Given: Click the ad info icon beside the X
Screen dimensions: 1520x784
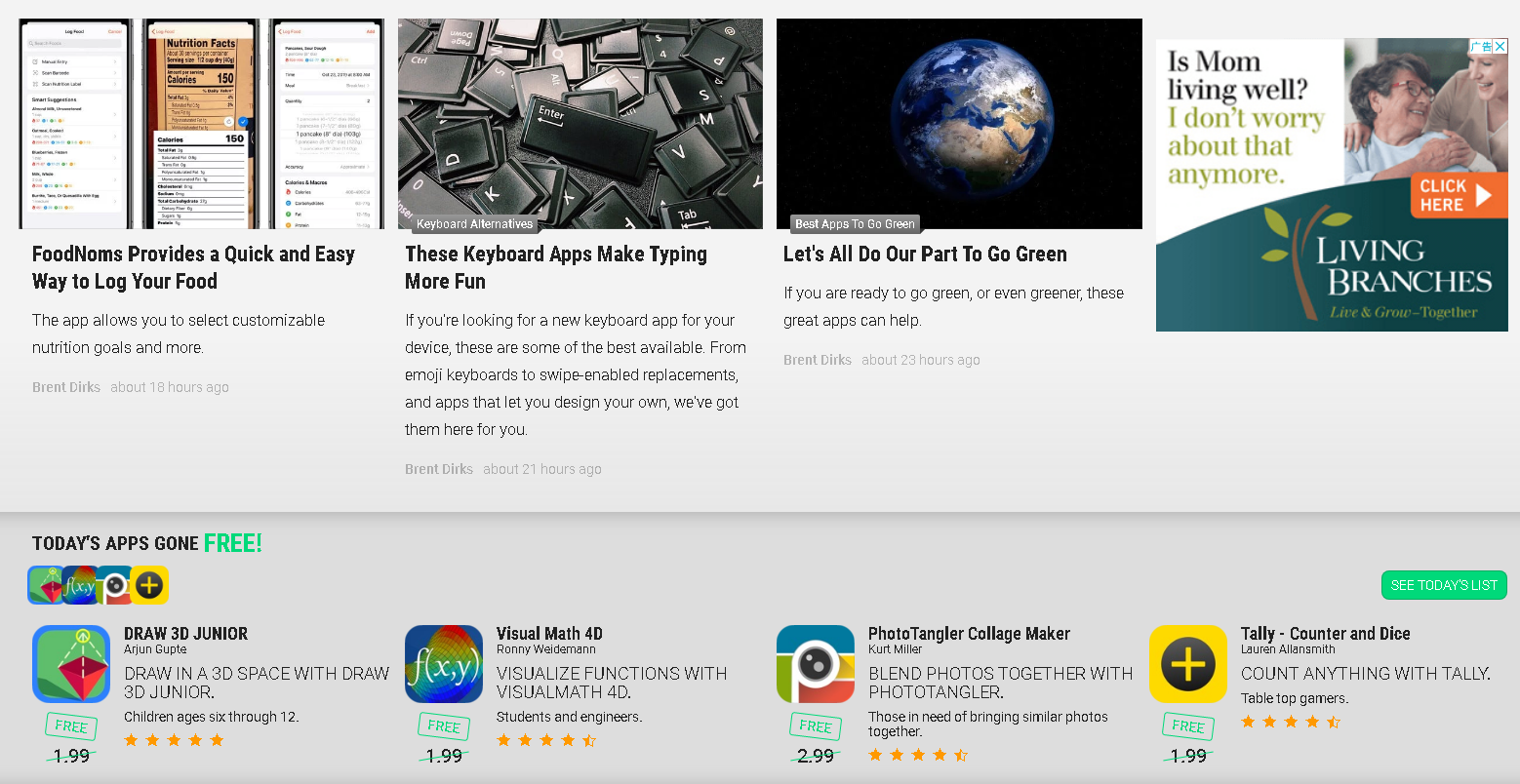Looking at the screenshot, I should point(1481,46).
